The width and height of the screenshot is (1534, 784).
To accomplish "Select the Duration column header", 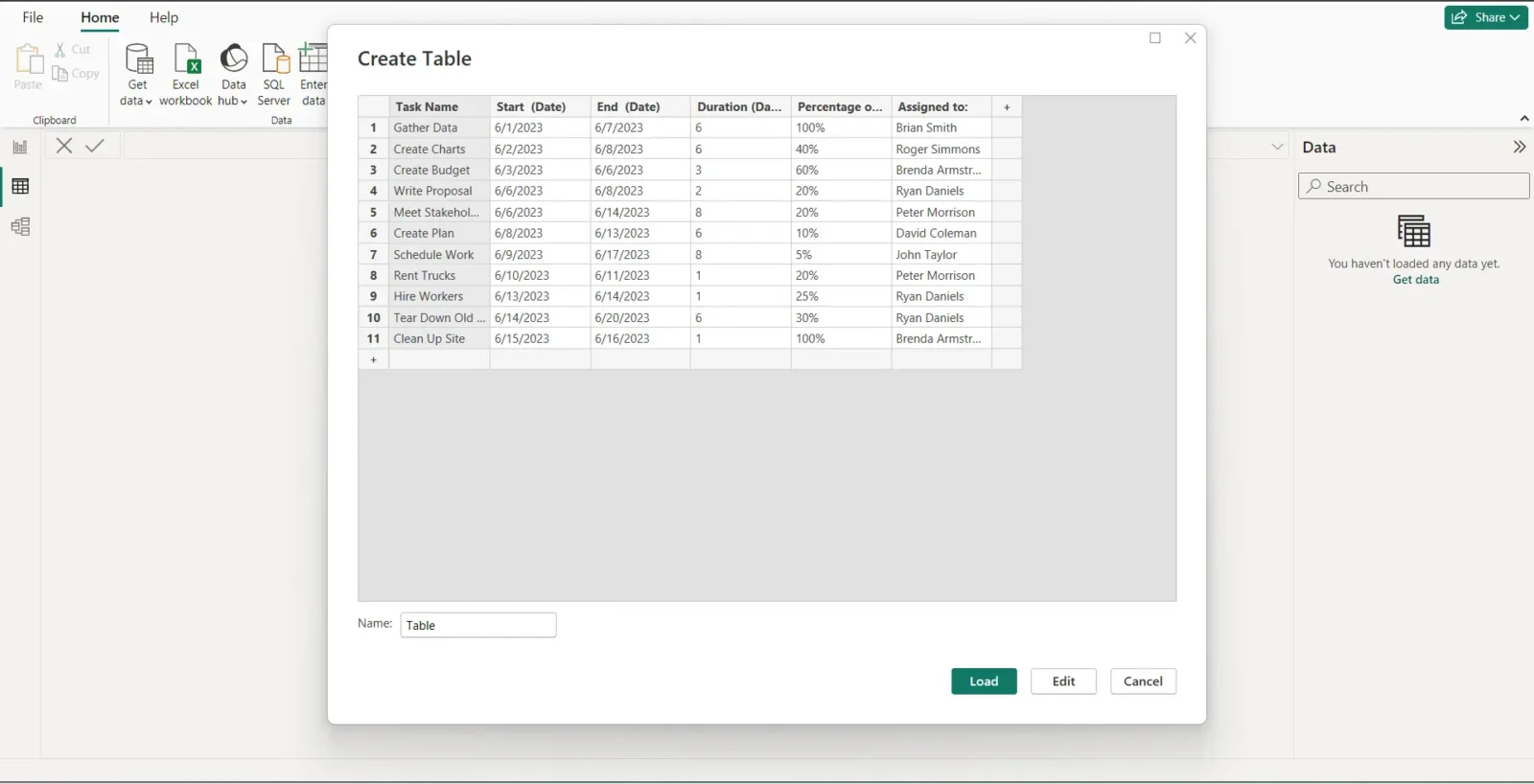I will pyautogui.click(x=741, y=107).
